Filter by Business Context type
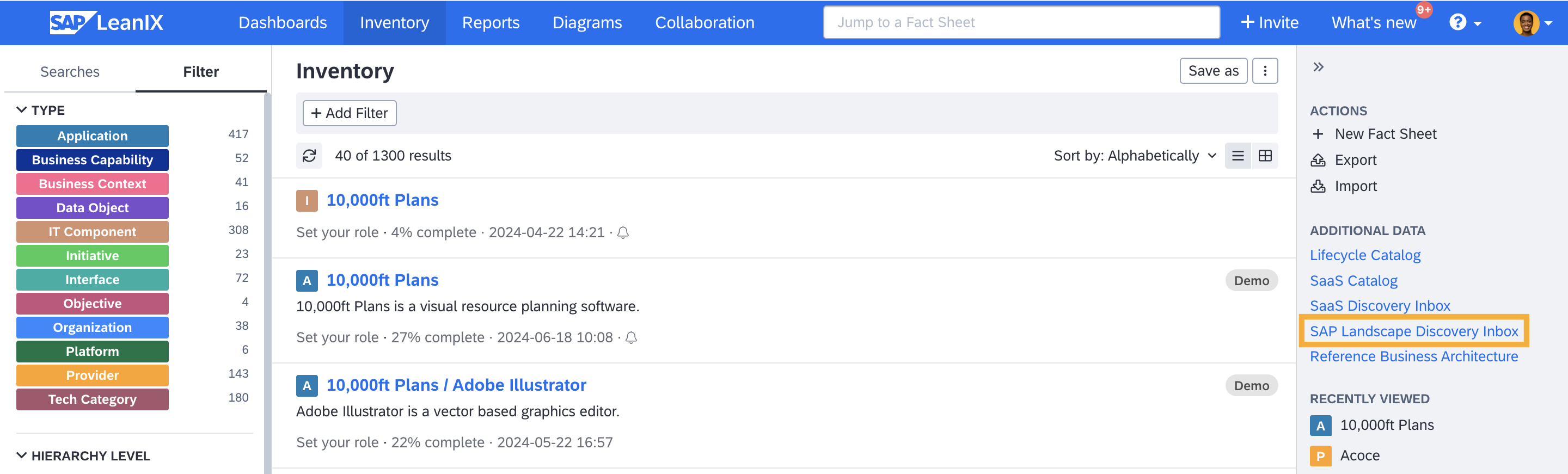Image resolution: width=1568 pixels, height=474 pixels. click(x=93, y=184)
